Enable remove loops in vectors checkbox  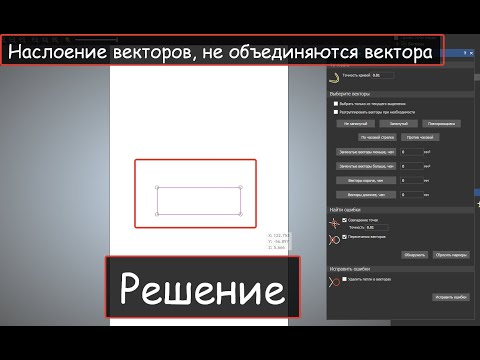(x=344, y=279)
